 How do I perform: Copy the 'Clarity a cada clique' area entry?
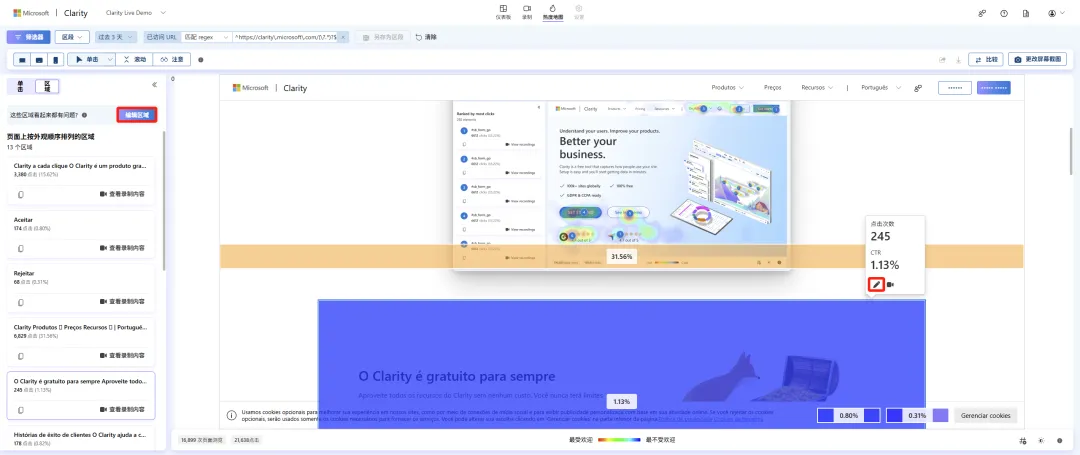pos(21,195)
